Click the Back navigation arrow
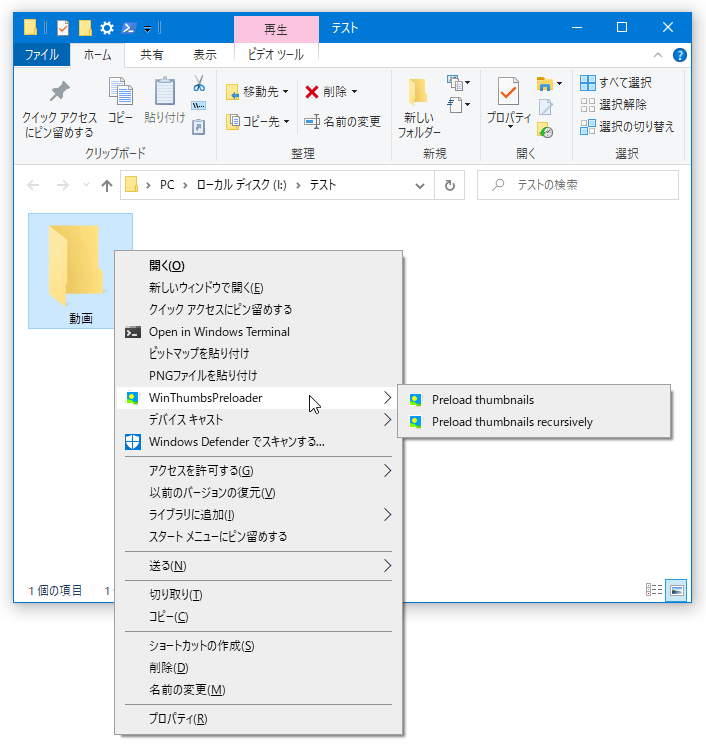Viewport: 706px width, 747px height. (33, 185)
